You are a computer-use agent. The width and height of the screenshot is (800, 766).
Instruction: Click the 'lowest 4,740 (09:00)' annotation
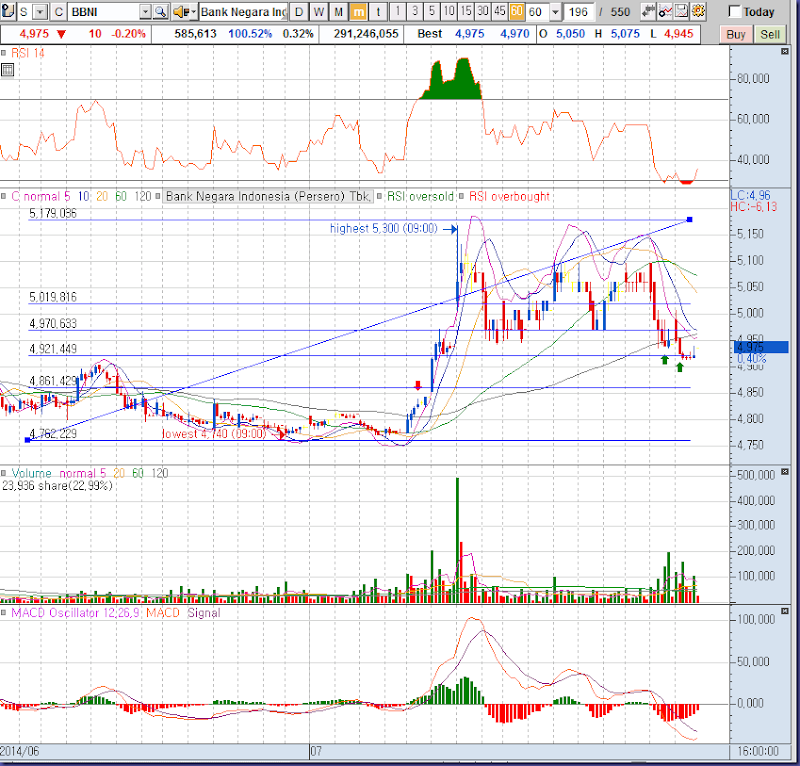point(214,434)
